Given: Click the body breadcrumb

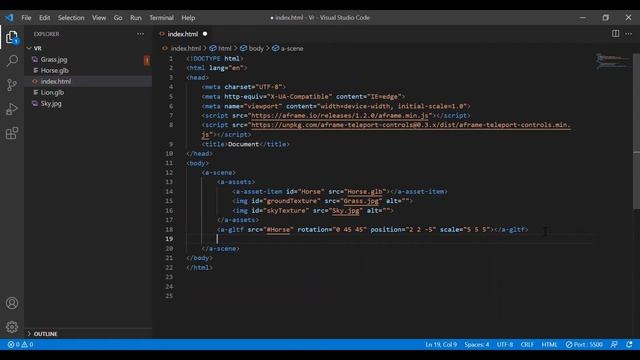Looking at the screenshot, I should (256, 49).
